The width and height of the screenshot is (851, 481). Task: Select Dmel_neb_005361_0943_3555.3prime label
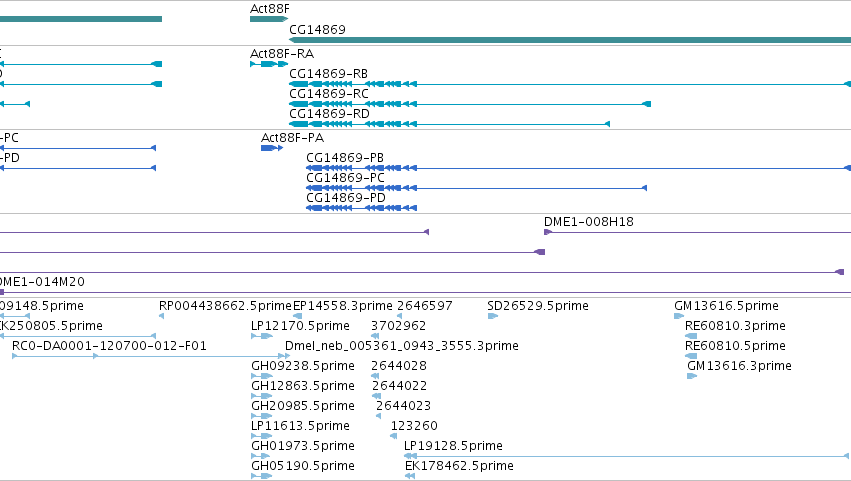[402, 346]
